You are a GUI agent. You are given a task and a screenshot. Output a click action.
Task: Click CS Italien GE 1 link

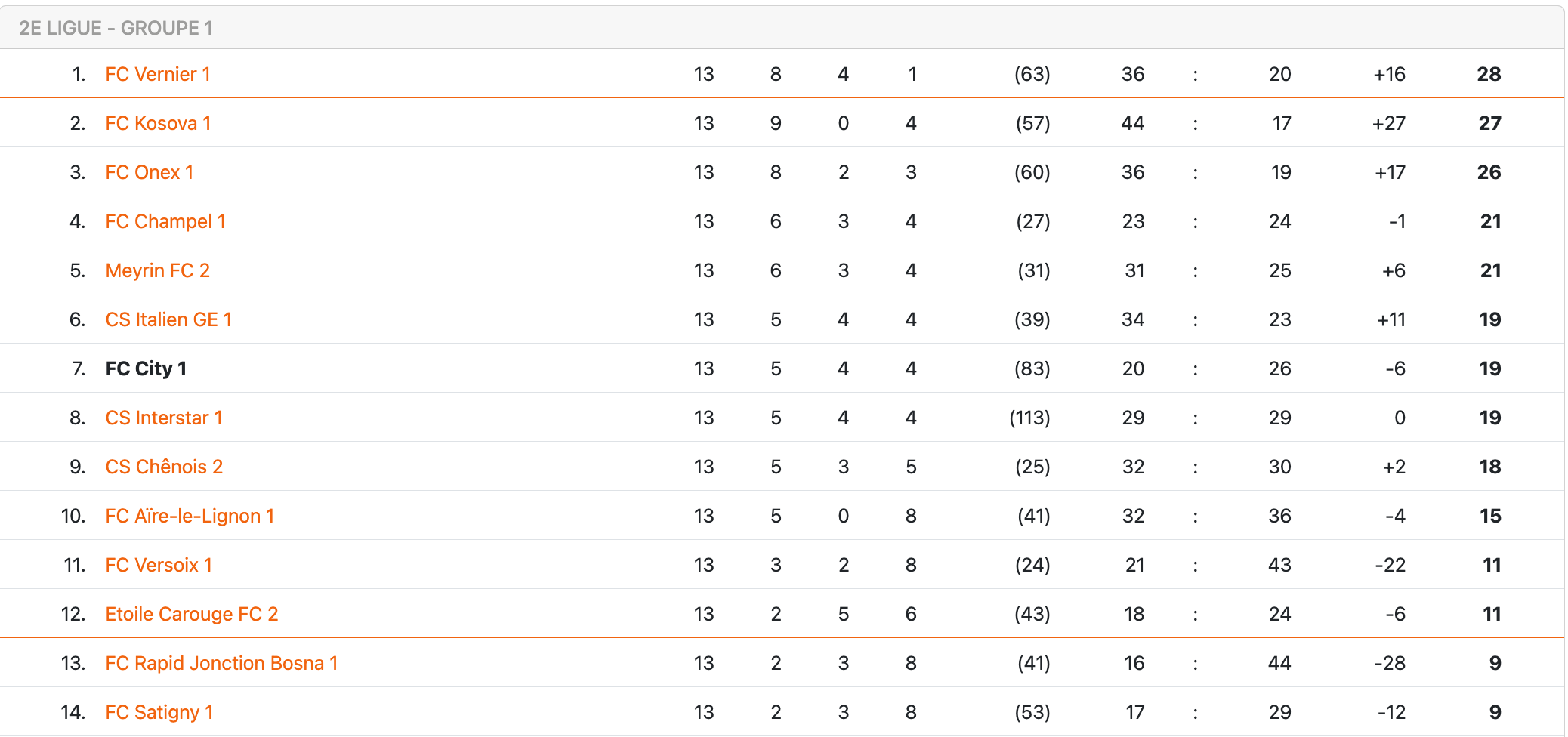pyautogui.click(x=168, y=319)
